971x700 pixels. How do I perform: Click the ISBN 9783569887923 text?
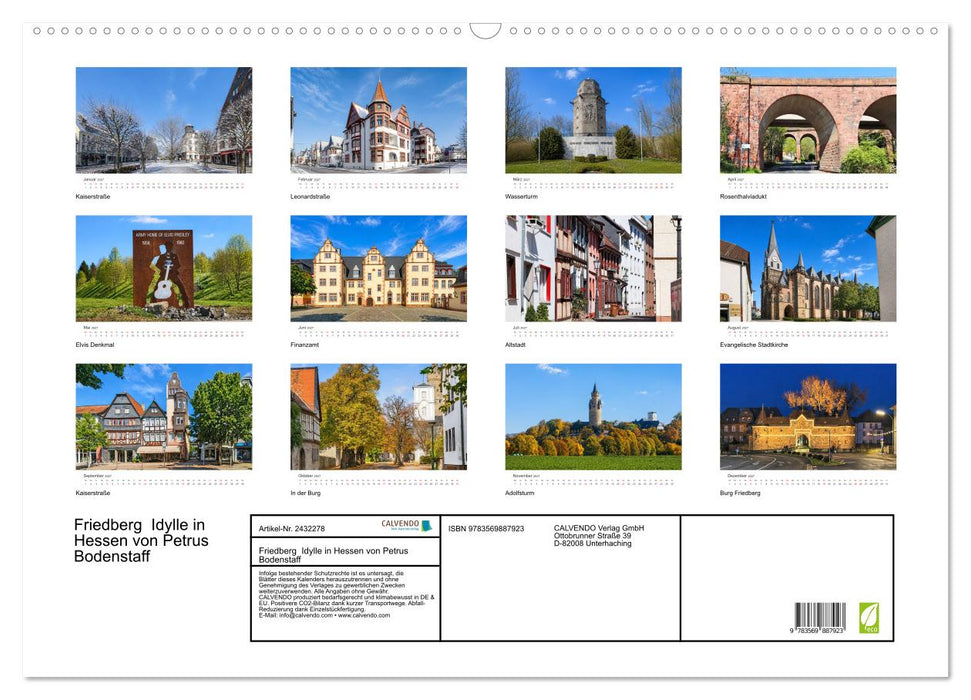(486, 529)
